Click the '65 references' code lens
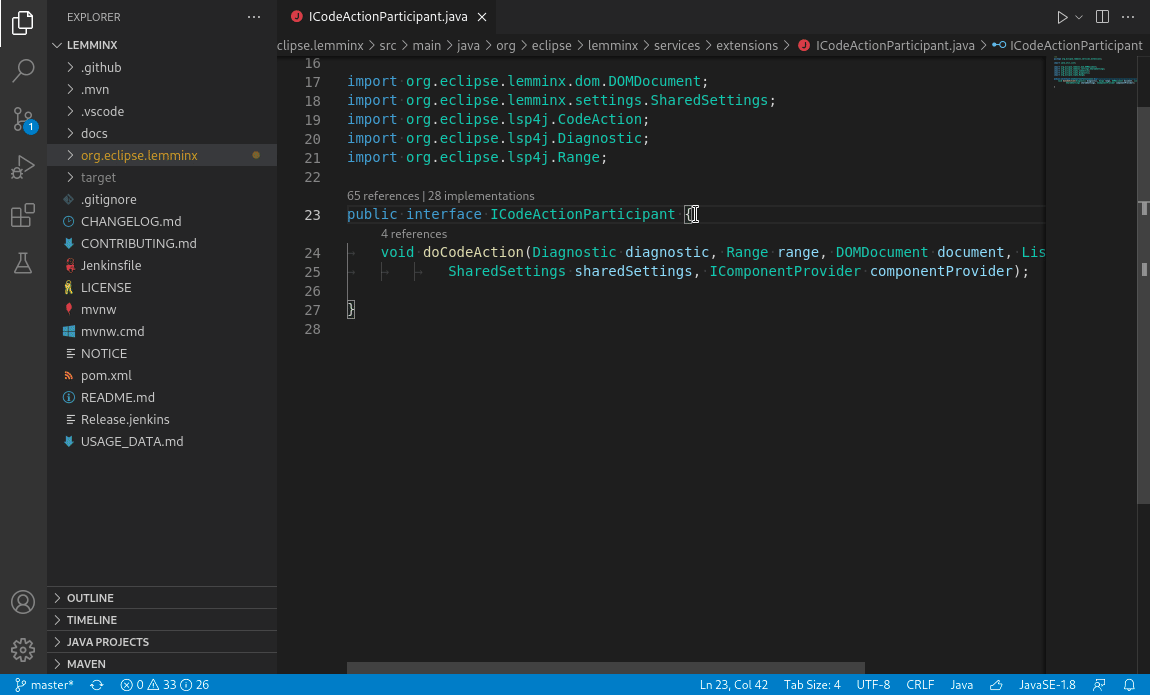This screenshot has width=1150, height=695. point(383,196)
